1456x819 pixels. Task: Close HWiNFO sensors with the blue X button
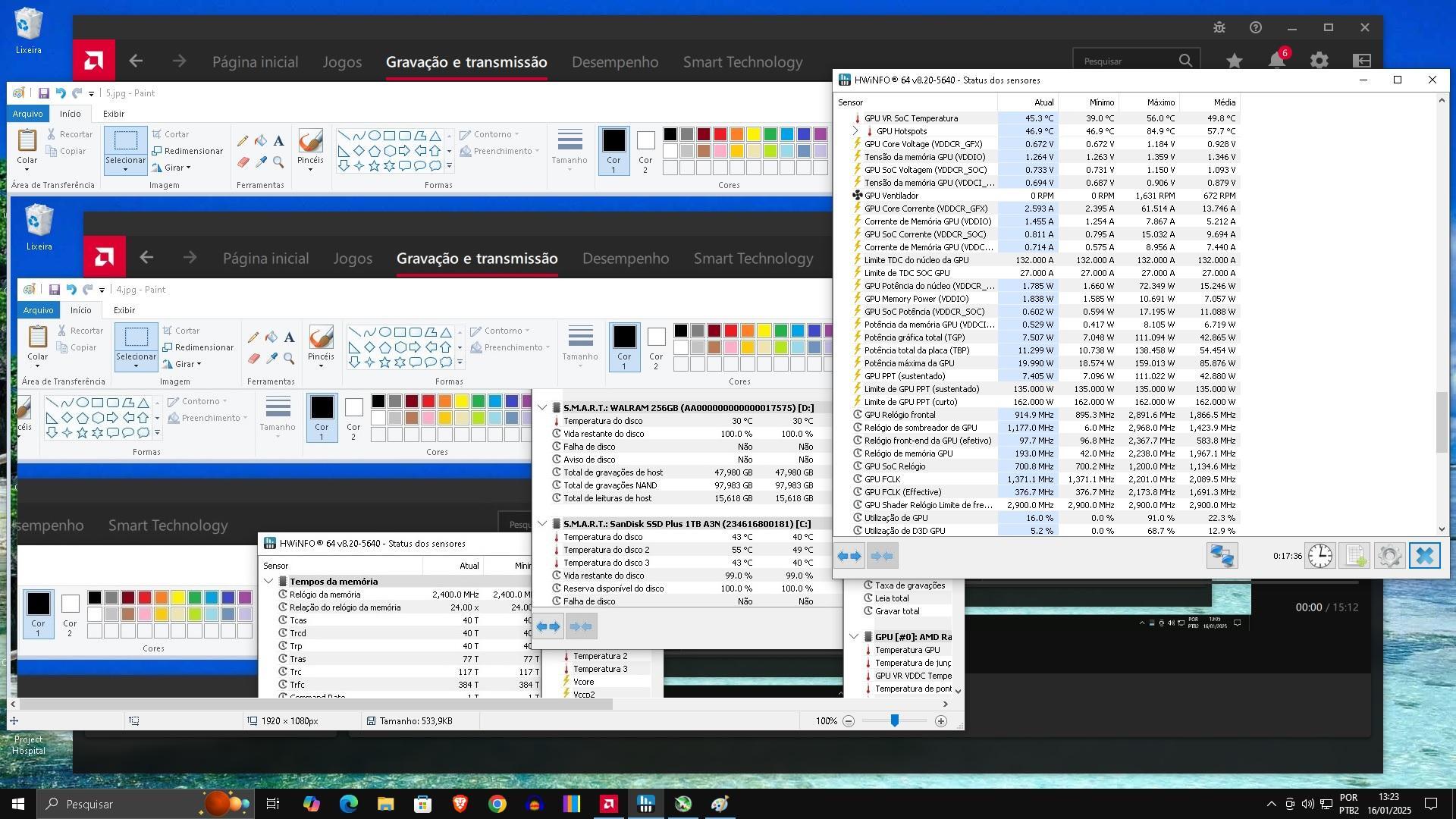pos(1425,557)
